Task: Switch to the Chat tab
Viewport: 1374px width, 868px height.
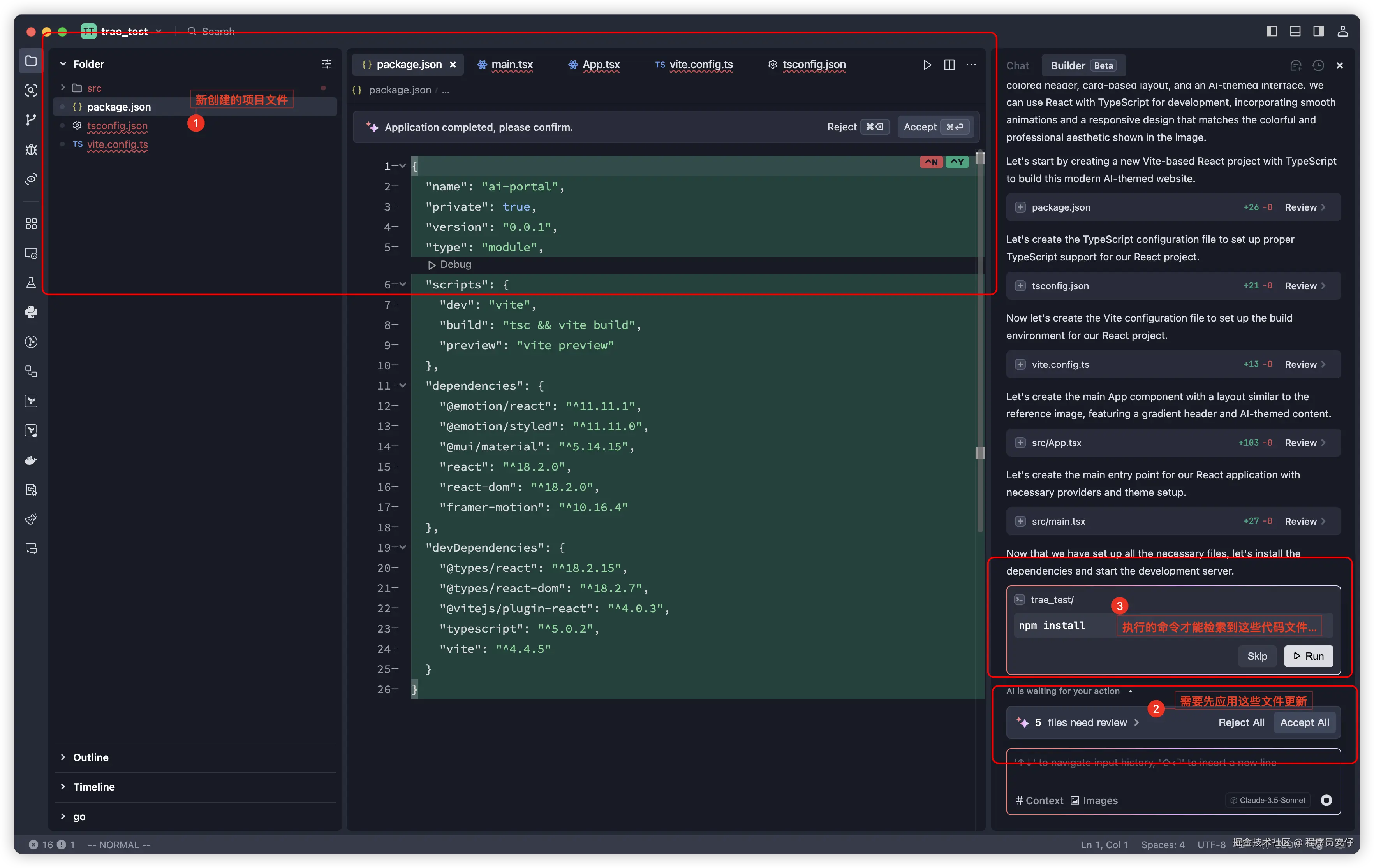Action: 1017,65
